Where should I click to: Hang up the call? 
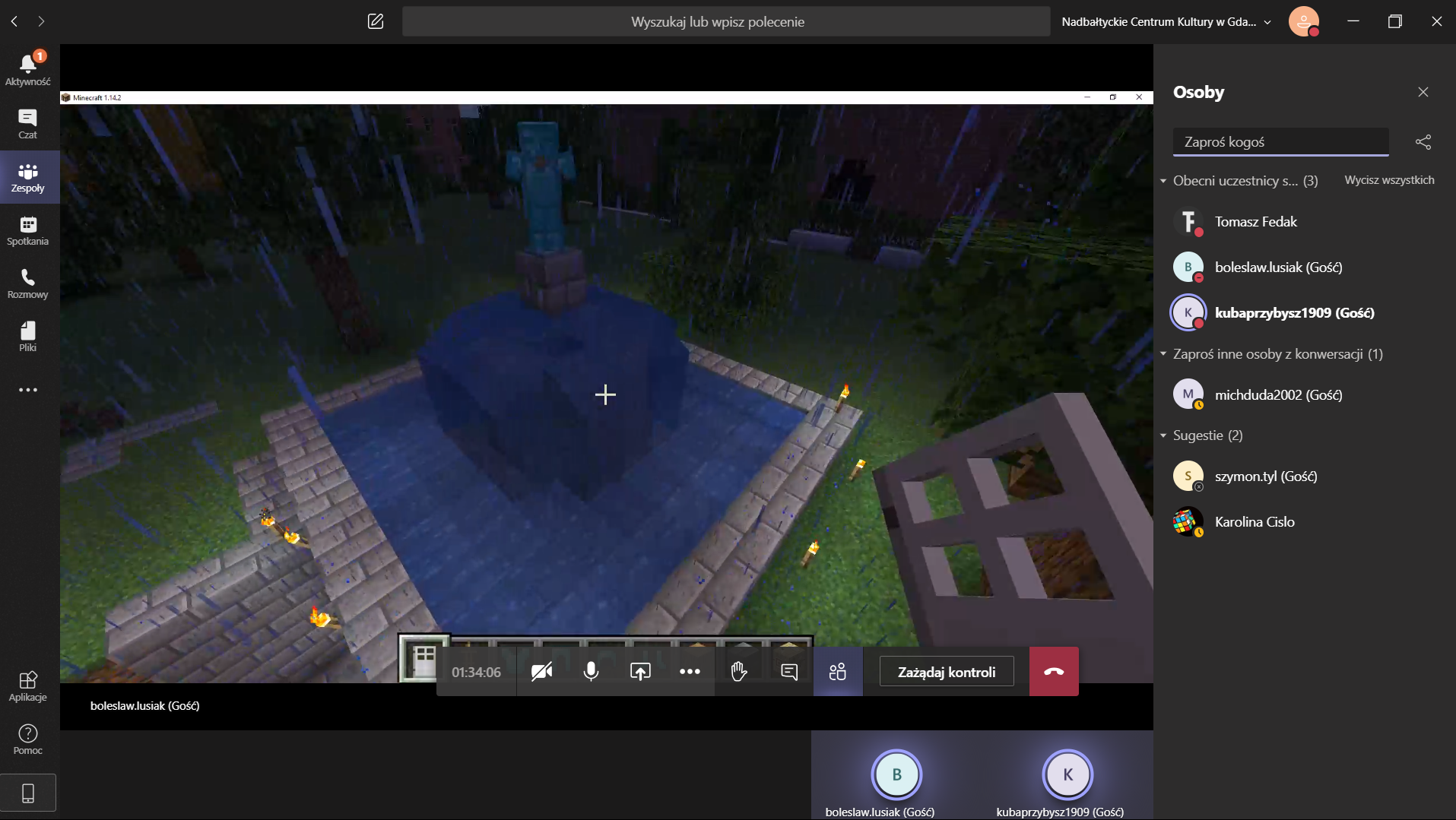(x=1054, y=672)
